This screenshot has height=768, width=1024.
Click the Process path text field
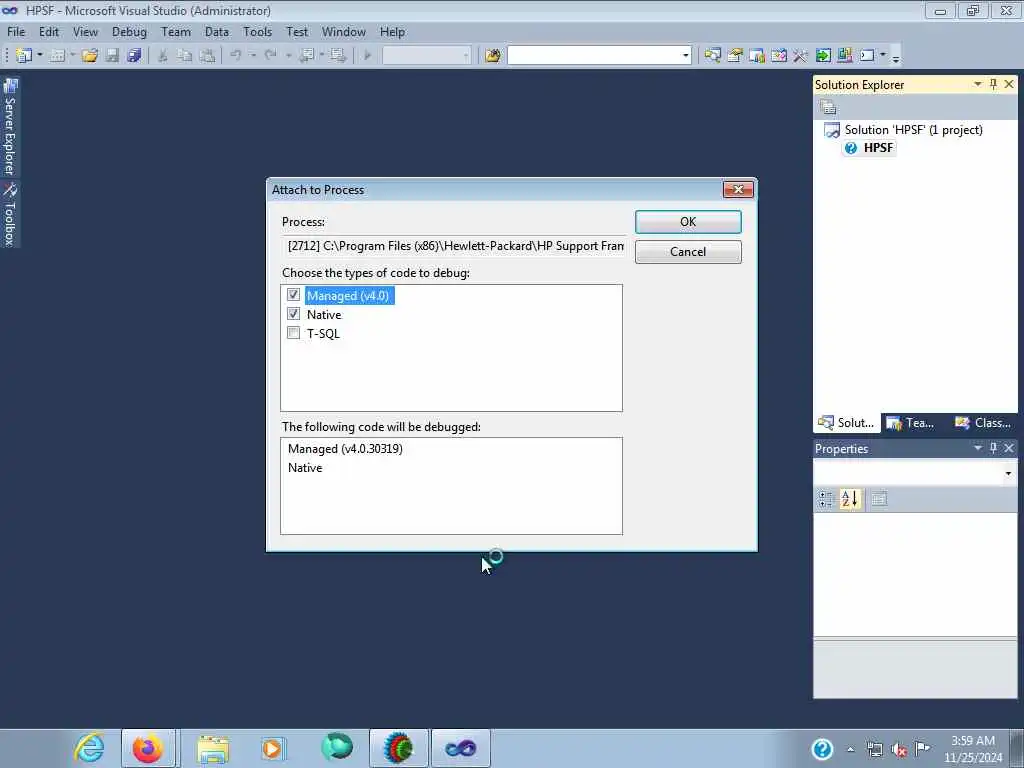(x=453, y=246)
